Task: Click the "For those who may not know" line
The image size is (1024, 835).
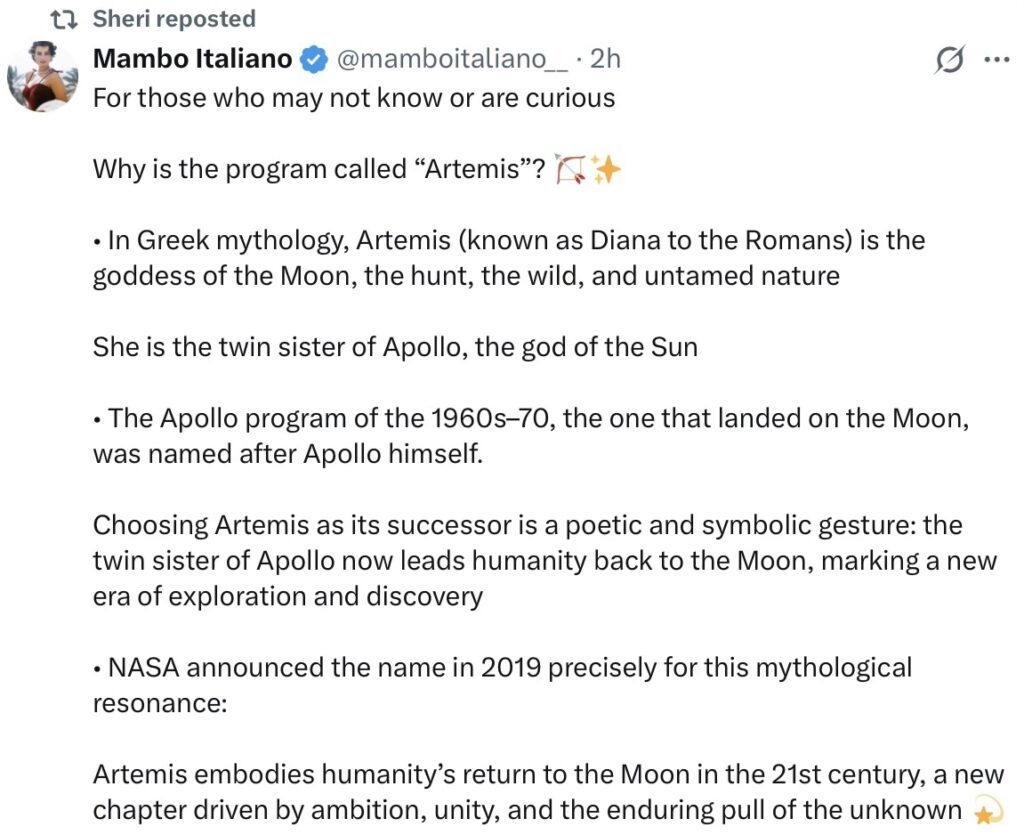Action: pos(354,98)
